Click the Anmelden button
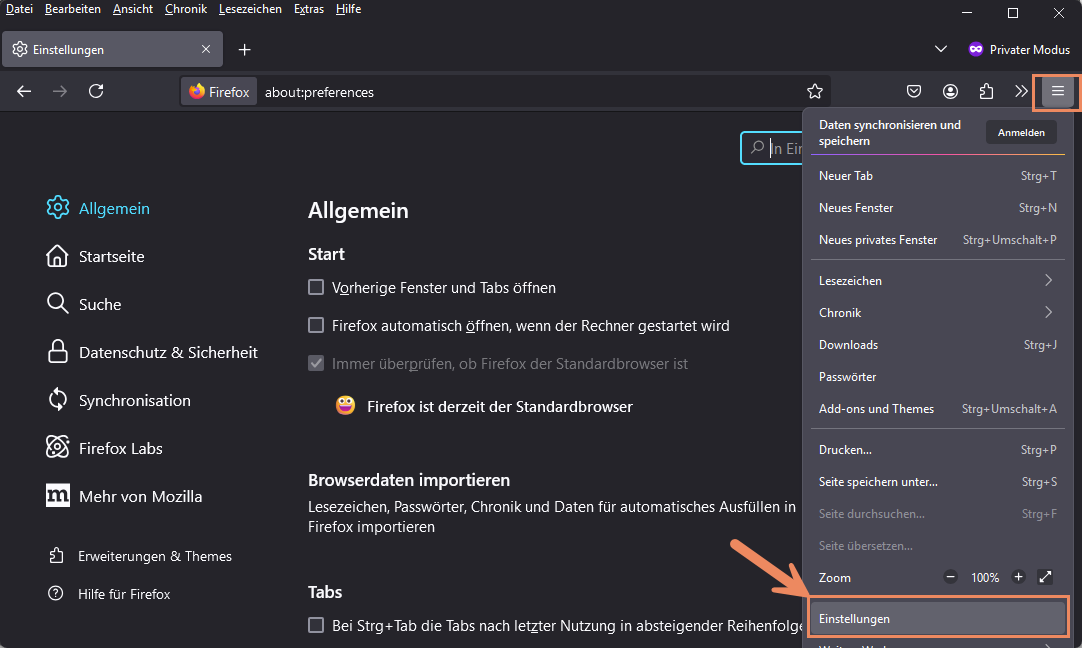The height and width of the screenshot is (648, 1082). click(x=1021, y=132)
